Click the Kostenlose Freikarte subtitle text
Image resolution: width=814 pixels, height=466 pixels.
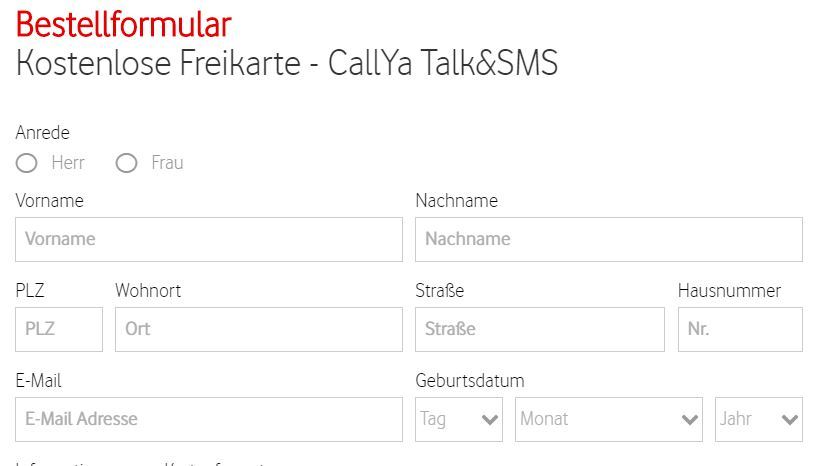(286, 63)
